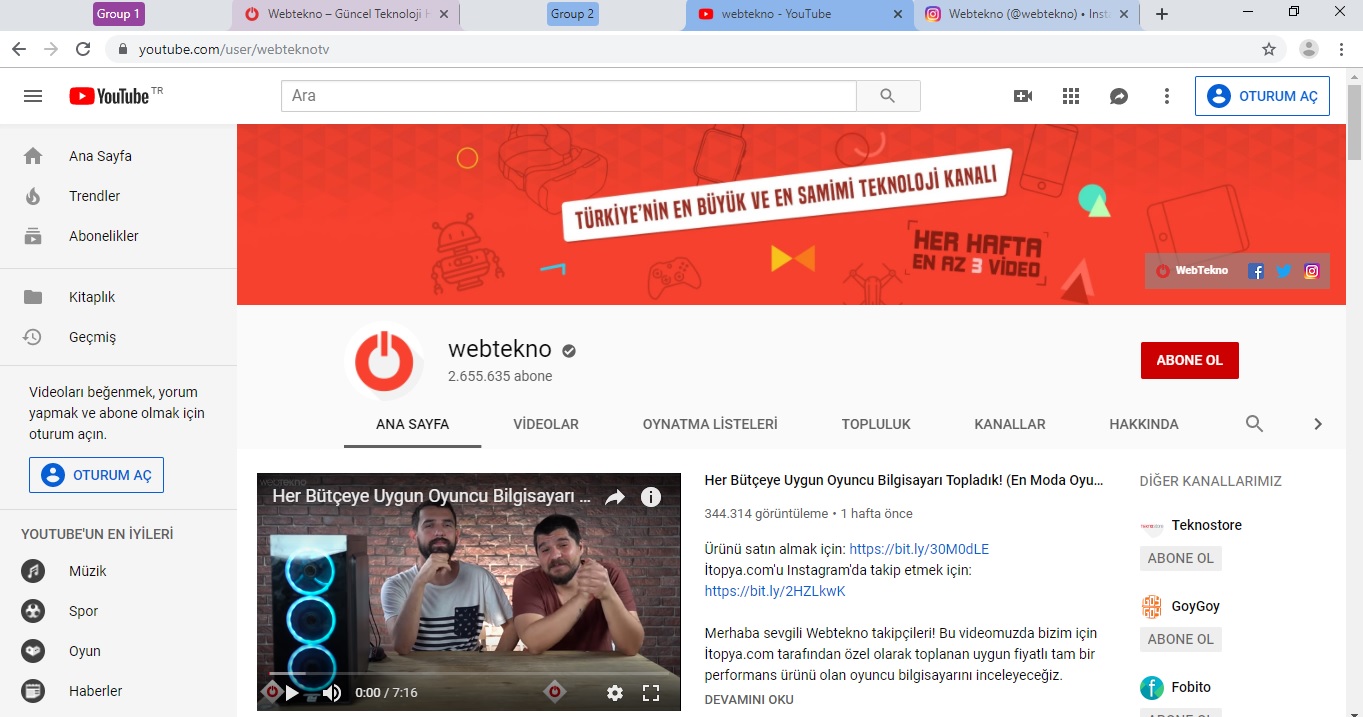Click the webtekno channel avatar

[x=384, y=360]
